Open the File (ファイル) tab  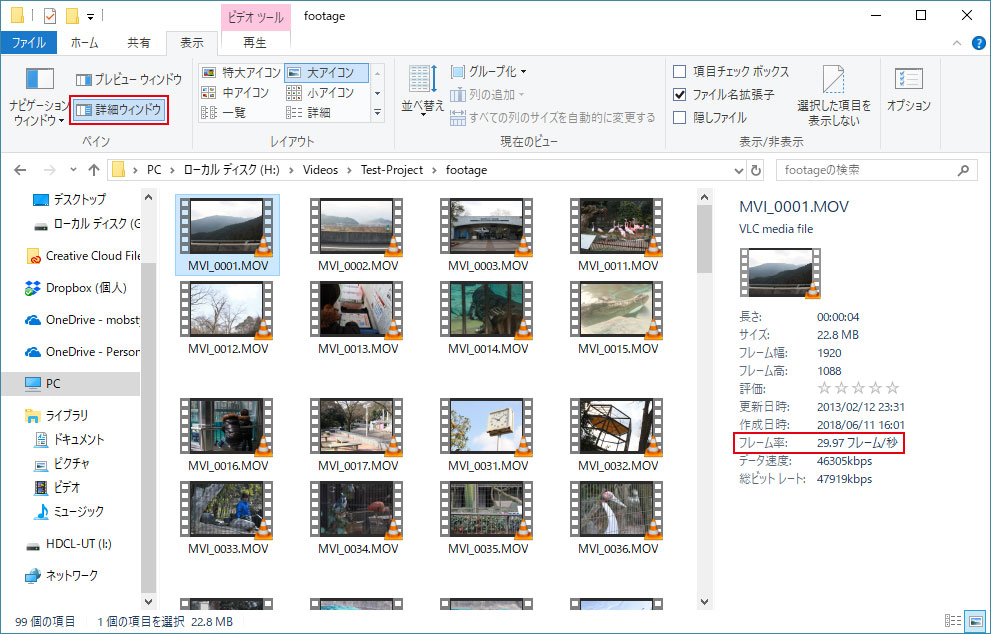pos(28,42)
